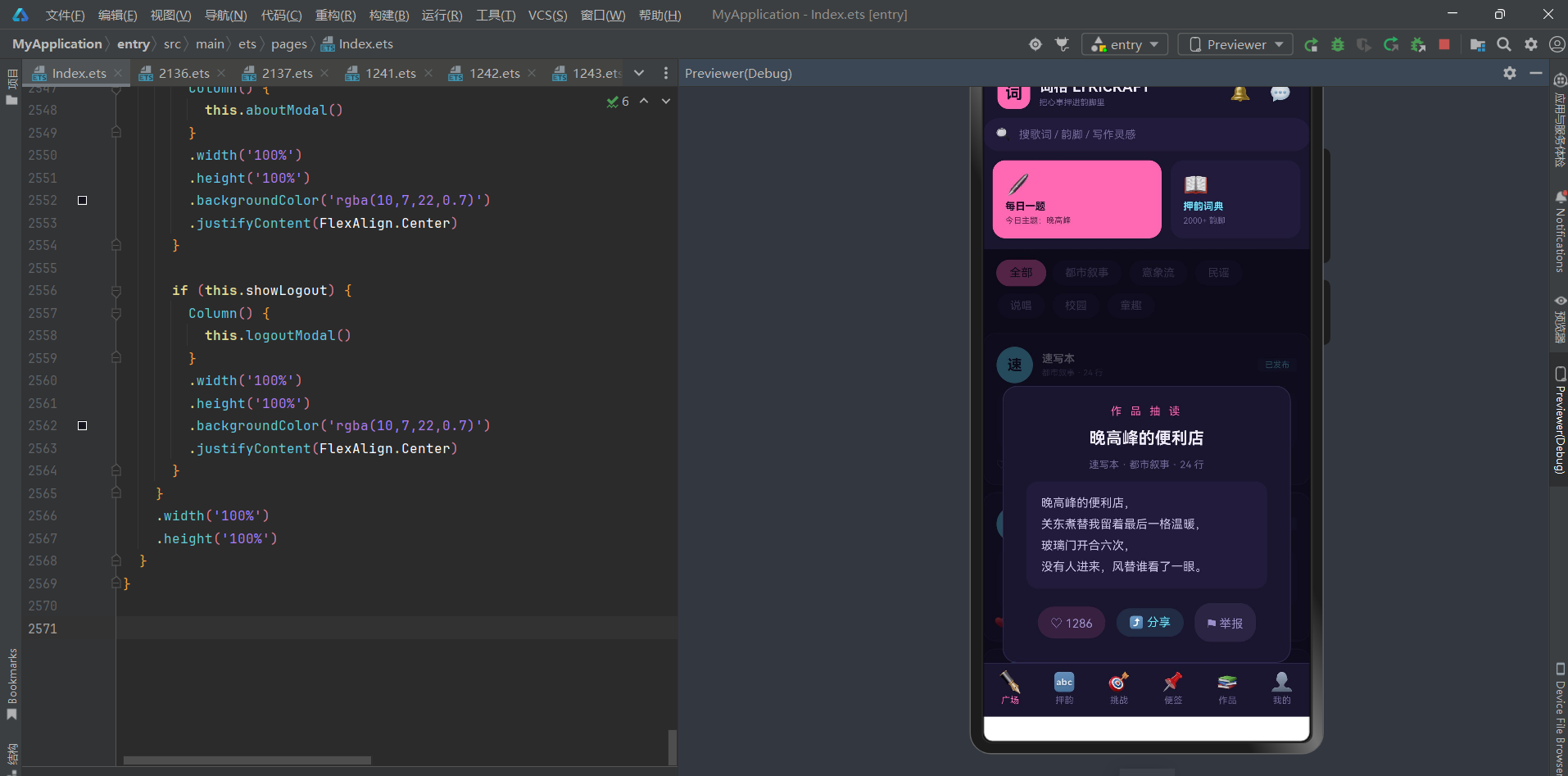Click the lyric search field in preview
The width and height of the screenshot is (1568, 776).
1146,134
